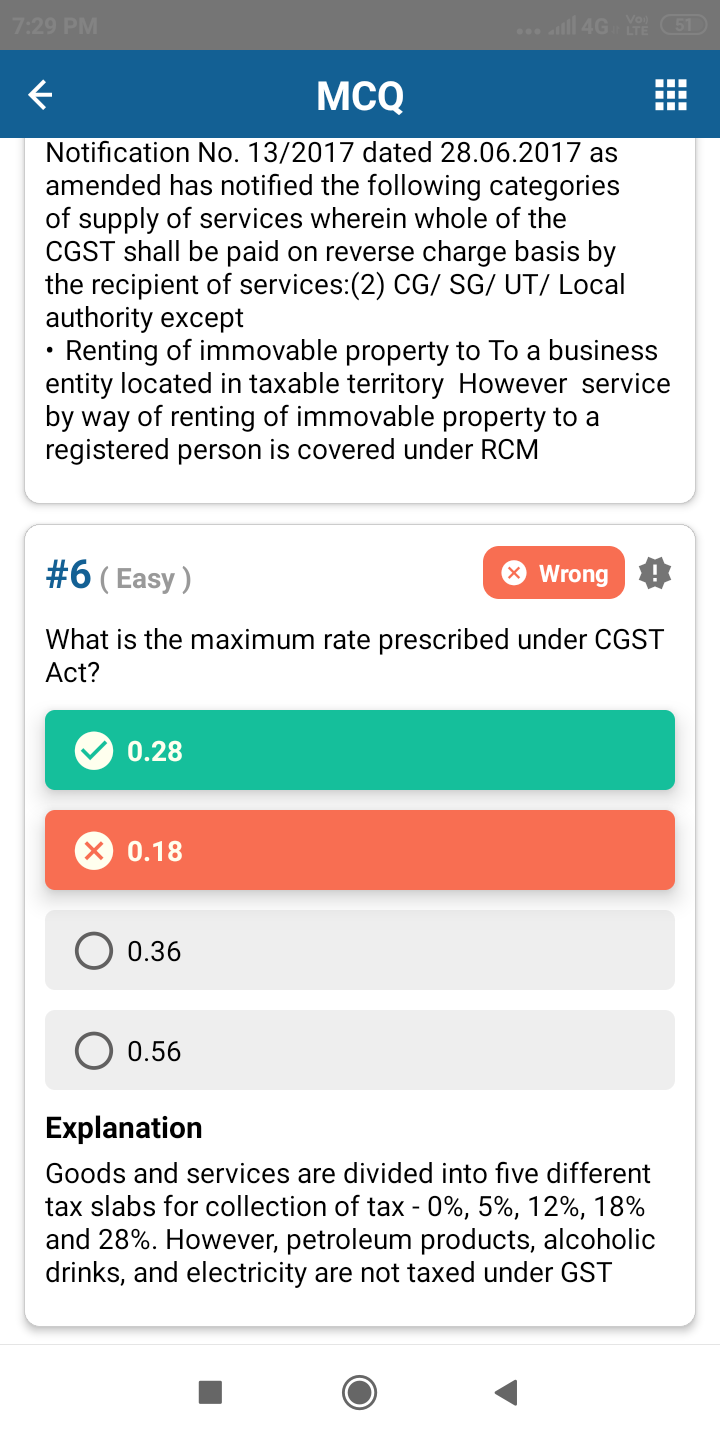Tap the Easy difficulty label
The image size is (720, 1440).
[x=146, y=579]
